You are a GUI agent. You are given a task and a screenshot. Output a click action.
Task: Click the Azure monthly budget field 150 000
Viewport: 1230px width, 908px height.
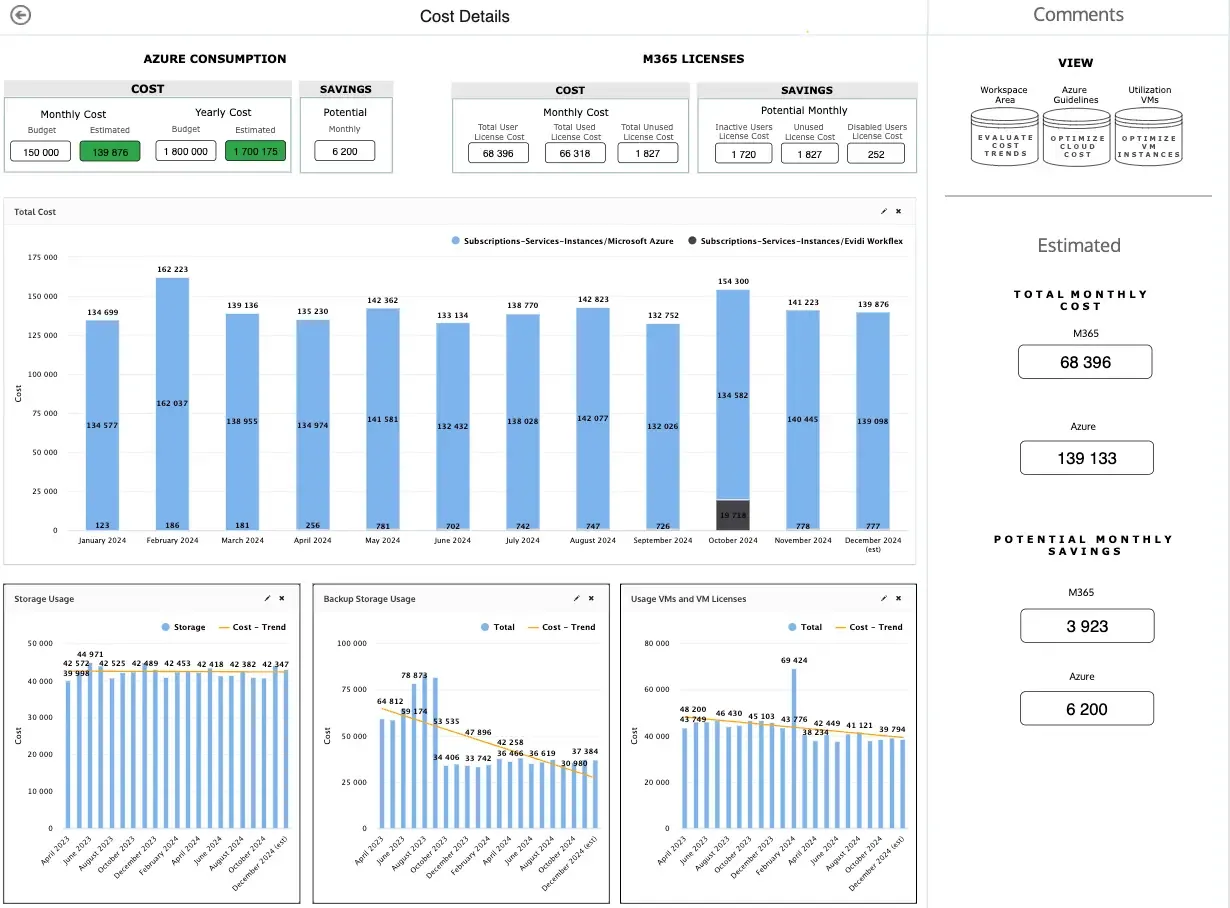click(x=41, y=152)
